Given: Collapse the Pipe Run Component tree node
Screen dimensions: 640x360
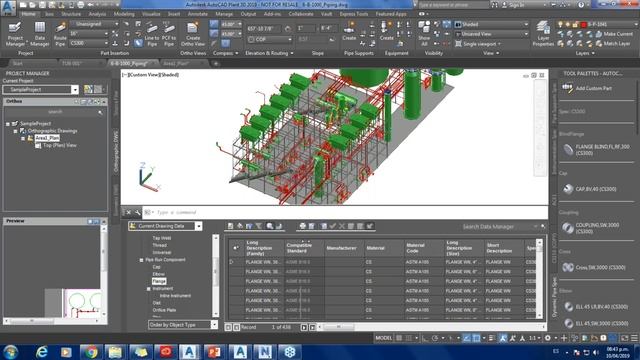Looking at the screenshot, I should 142,260.
